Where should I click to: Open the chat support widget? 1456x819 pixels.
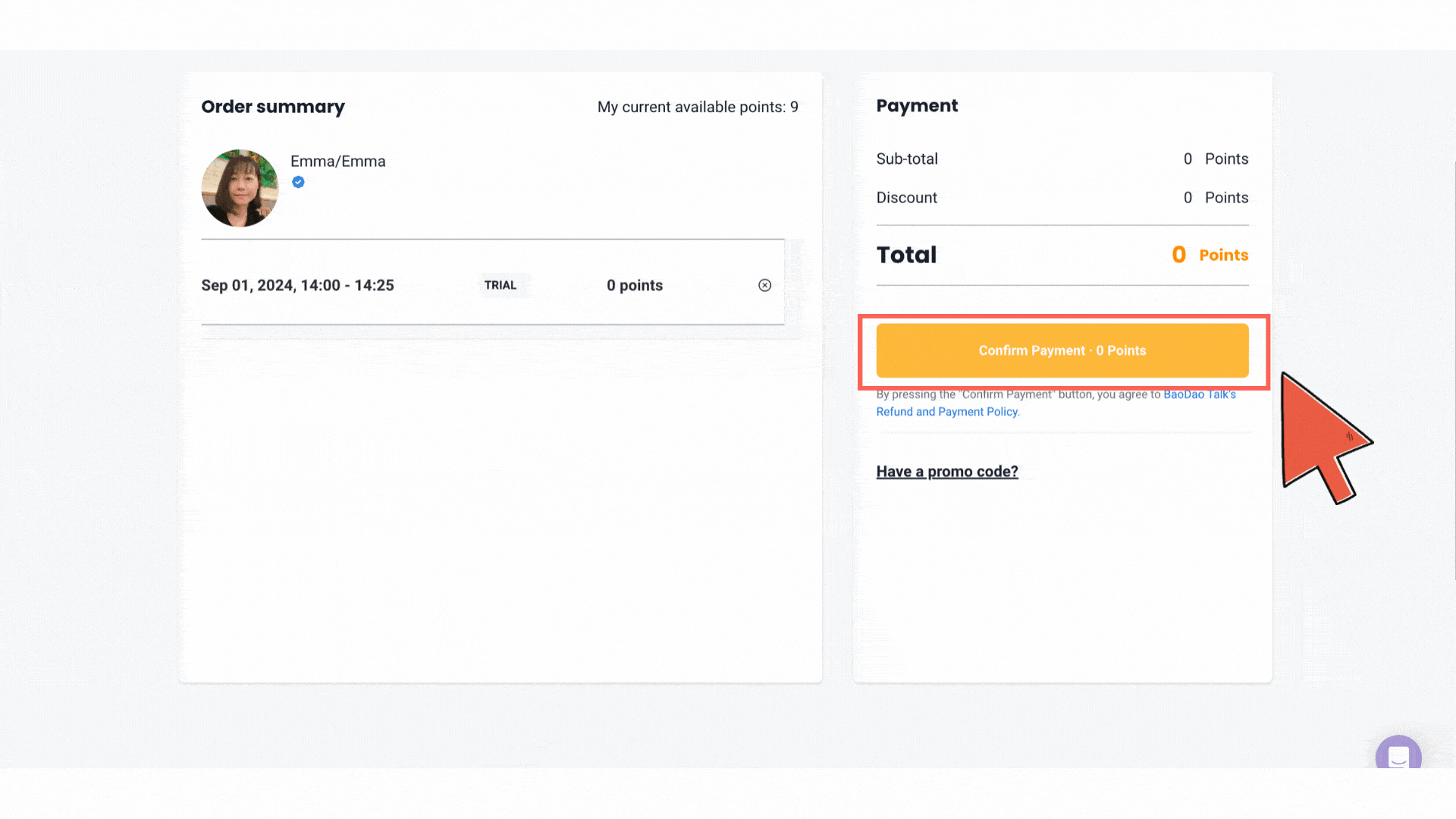[x=1398, y=755]
